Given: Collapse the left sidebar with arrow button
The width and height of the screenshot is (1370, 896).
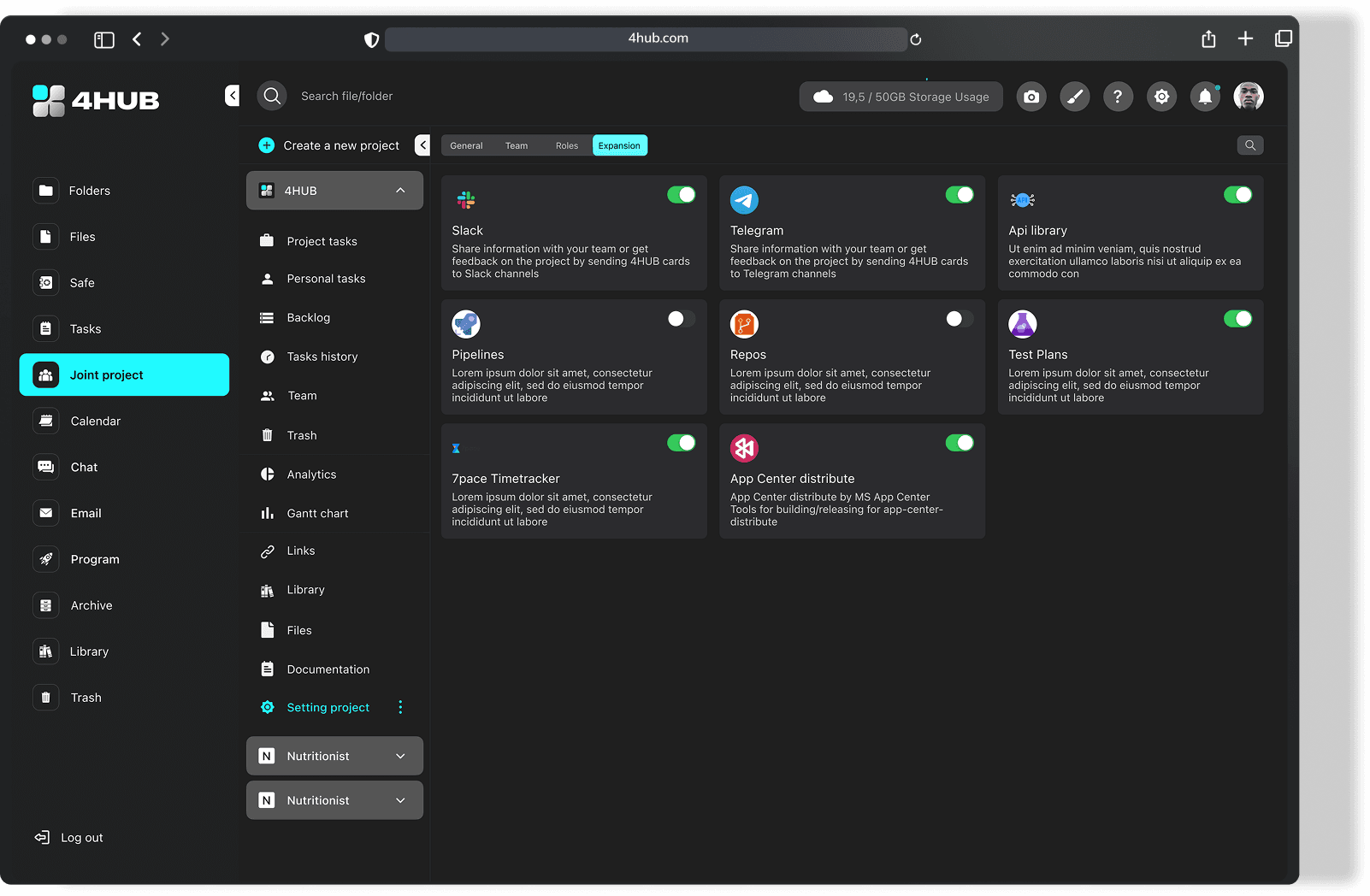Looking at the screenshot, I should (x=232, y=96).
